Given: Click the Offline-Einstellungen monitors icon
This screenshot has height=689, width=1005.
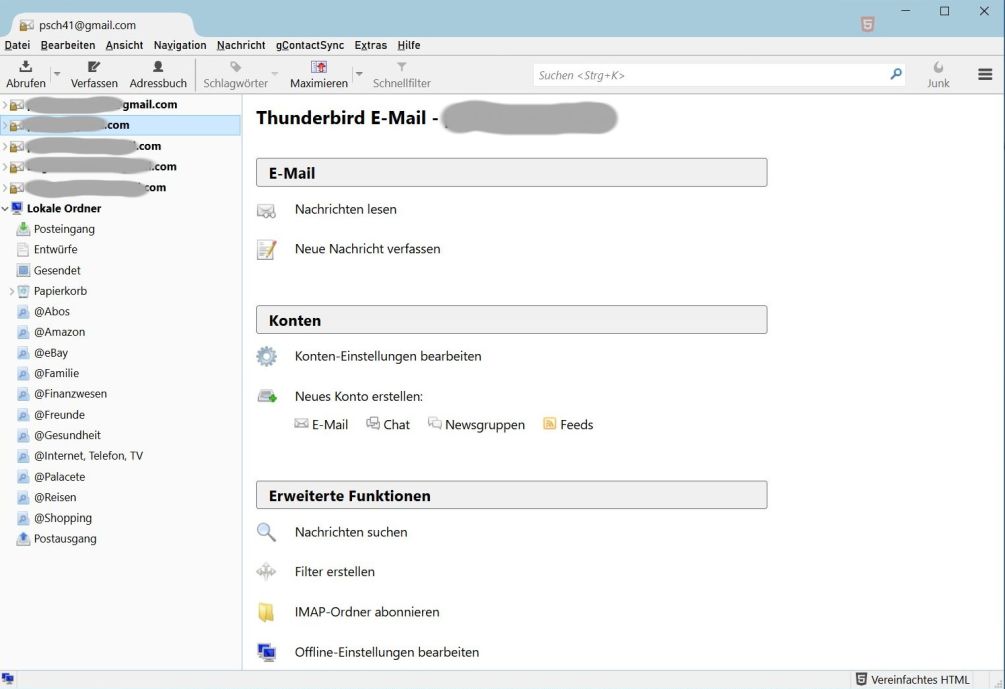Looking at the screenshot, I should [x=266, y=652].
